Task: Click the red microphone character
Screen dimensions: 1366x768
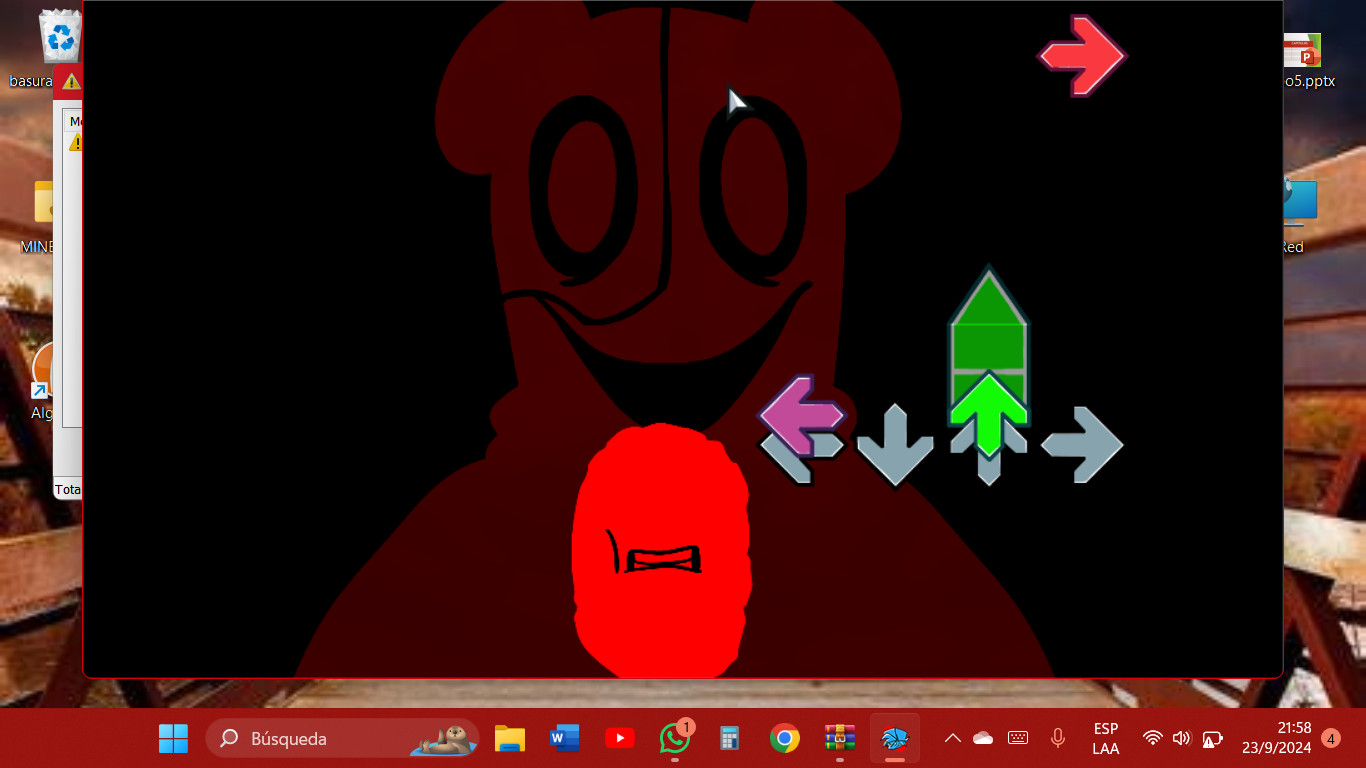Action: (x=661, y=550)
